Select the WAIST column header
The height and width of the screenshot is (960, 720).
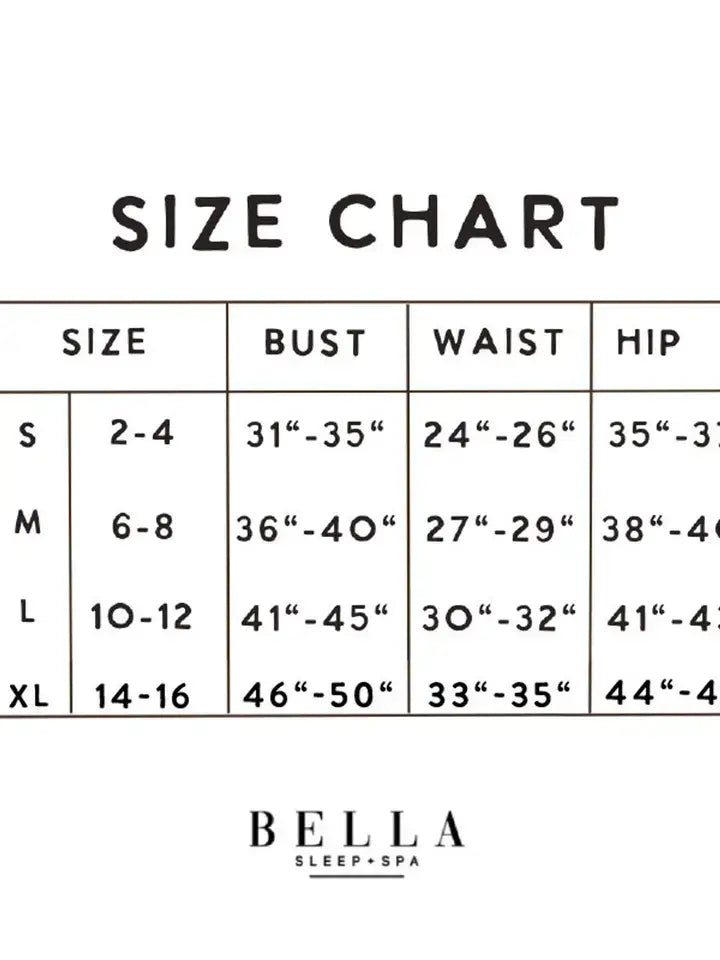tap(498, 342)
